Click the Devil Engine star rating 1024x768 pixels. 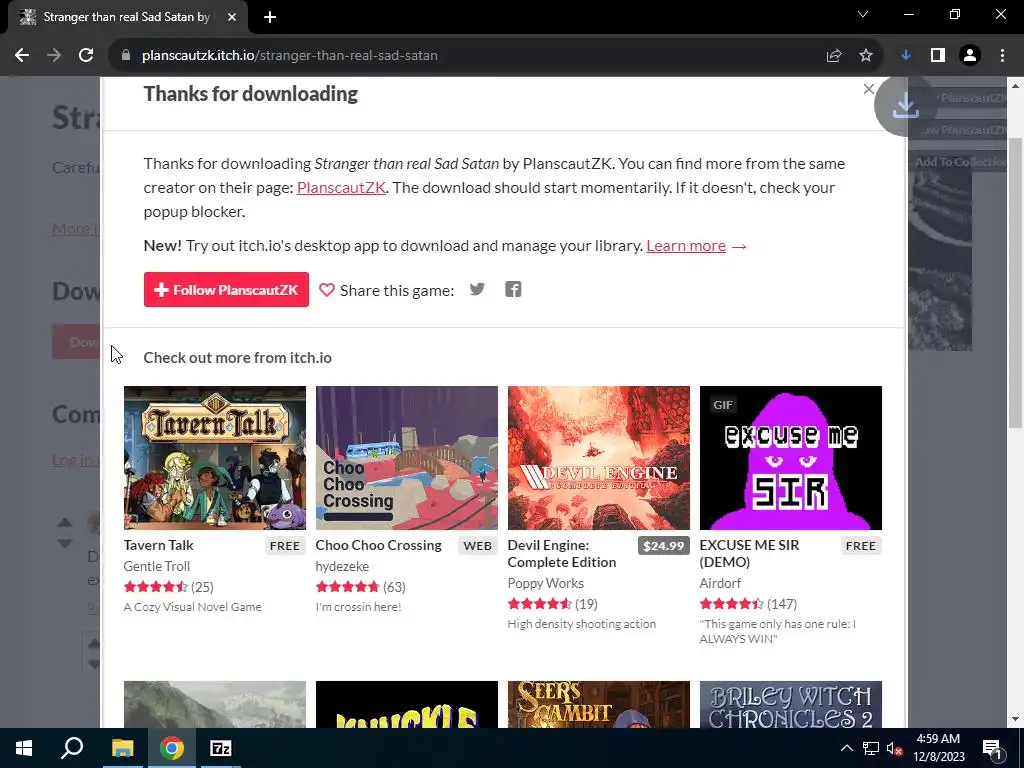539,603
